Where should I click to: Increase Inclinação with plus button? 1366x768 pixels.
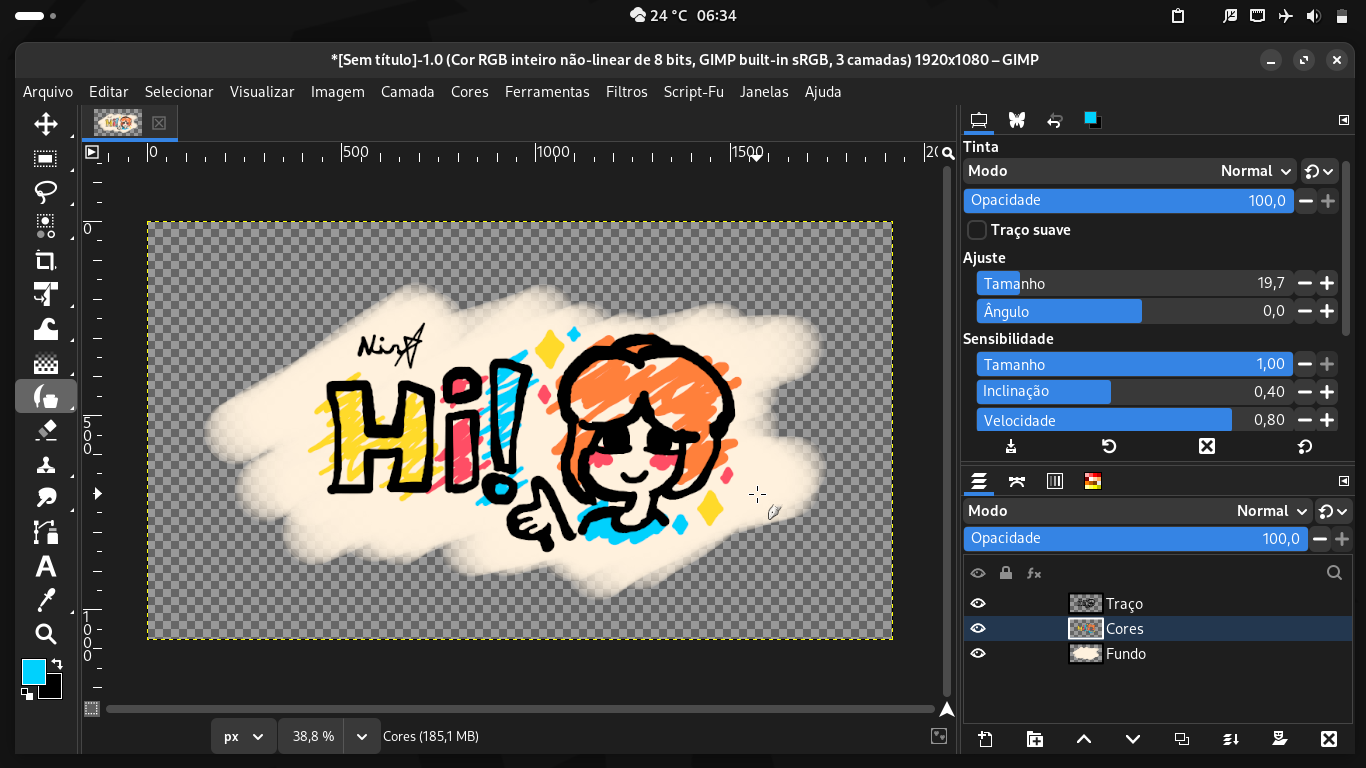pos(1327,392)
